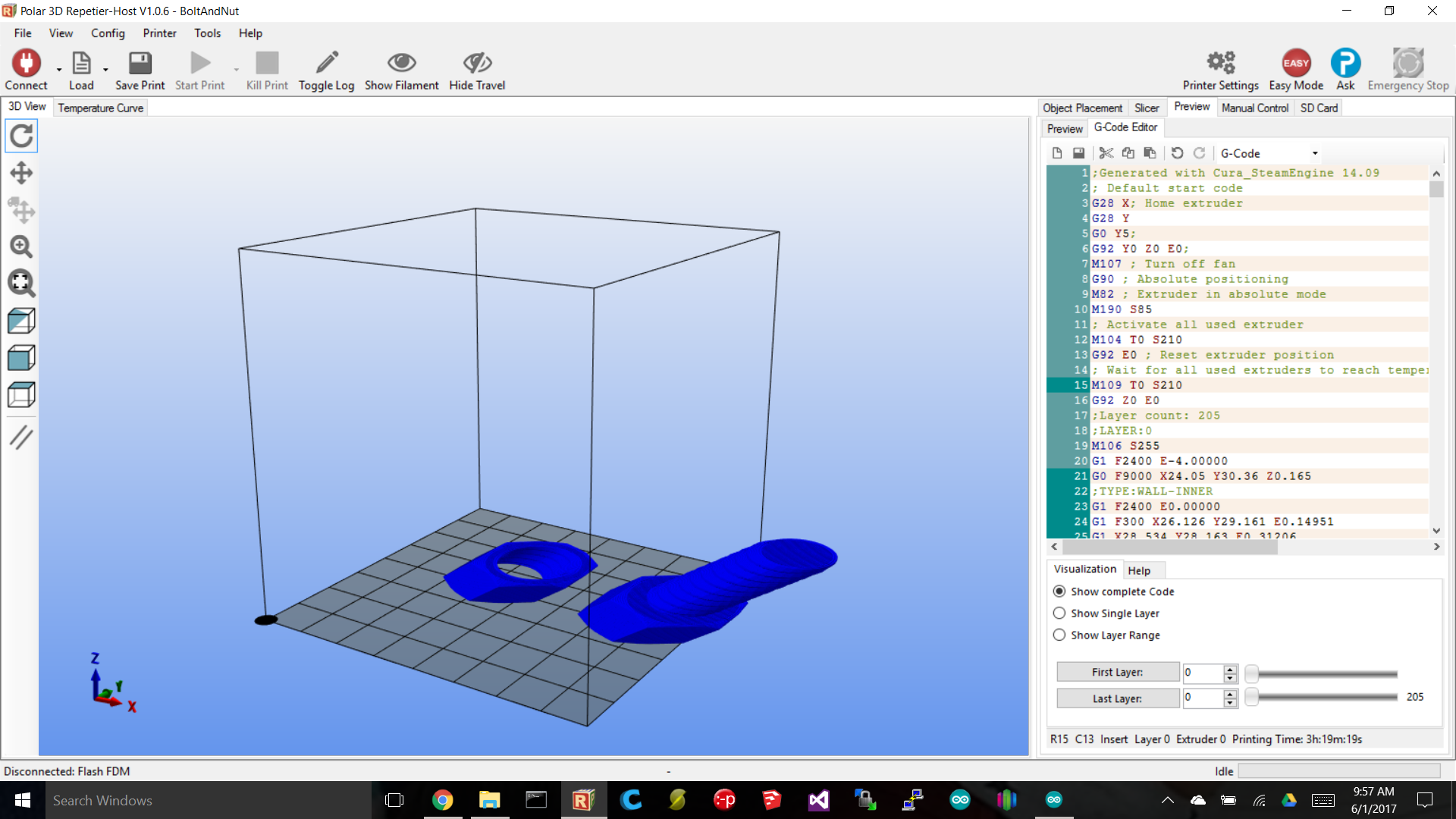The width and height of the screenshot is (1456, 819).
Task: Select Show Single Layer radio button
Action: pyautogui.click(x=1060, y=613)
